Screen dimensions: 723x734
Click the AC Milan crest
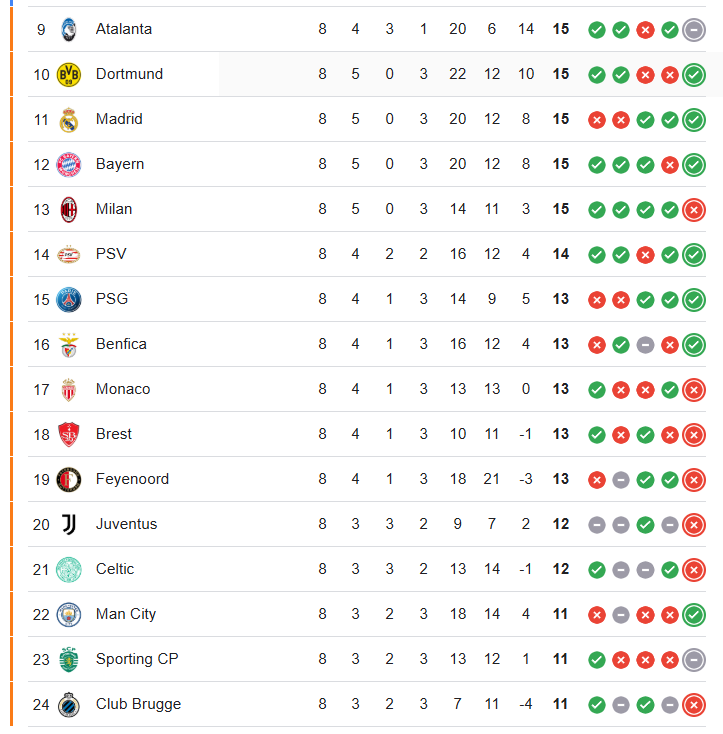pos(69,210)
